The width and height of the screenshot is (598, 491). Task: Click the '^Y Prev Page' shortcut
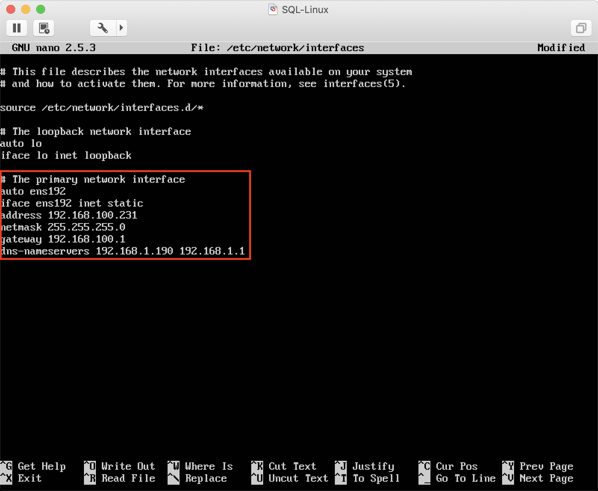click(x=538, y=466)
